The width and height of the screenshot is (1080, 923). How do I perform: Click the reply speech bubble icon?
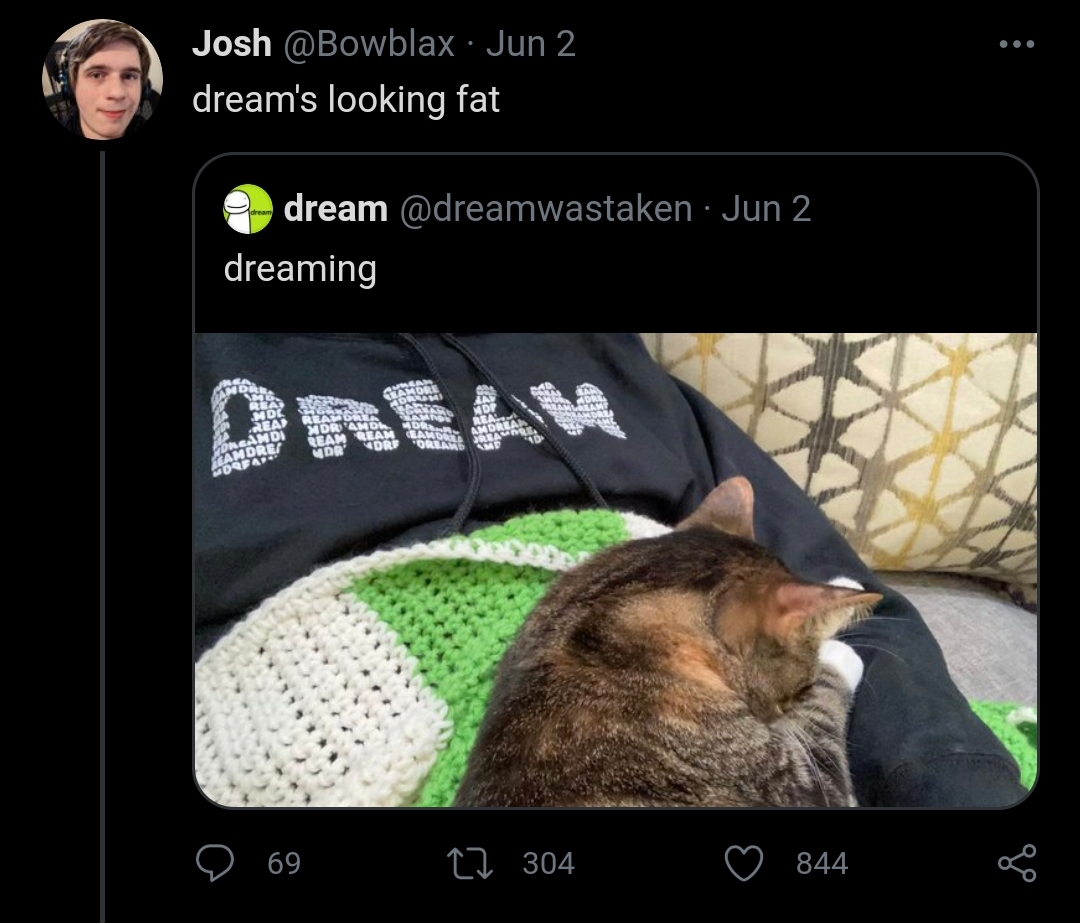(x=215, y=863)
